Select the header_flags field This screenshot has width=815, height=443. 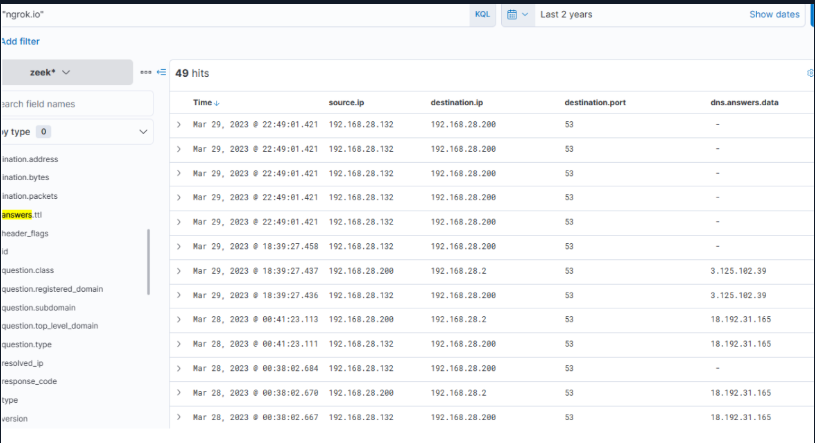25,233
